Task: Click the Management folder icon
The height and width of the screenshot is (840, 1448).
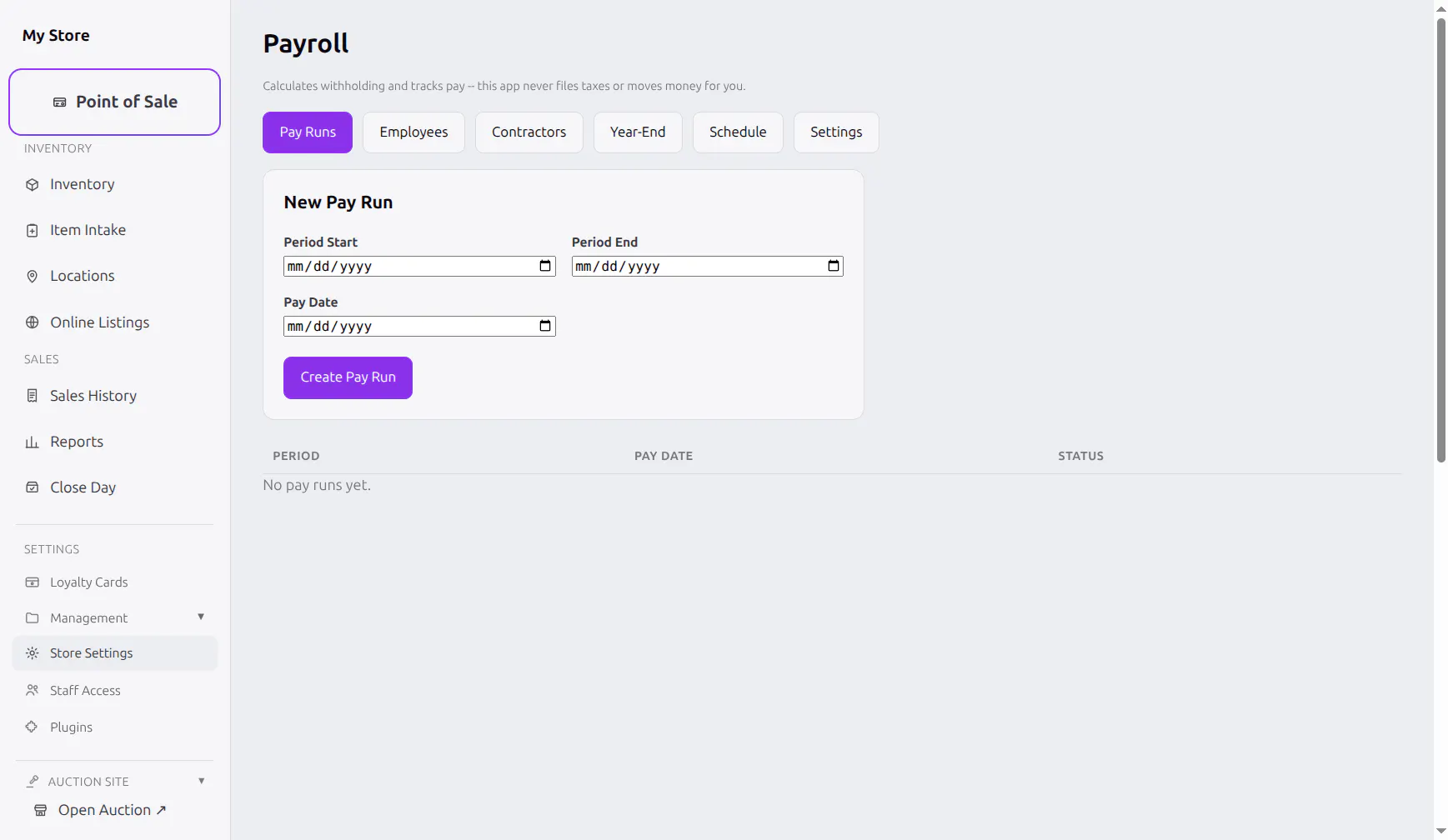Action: pyautogui.click(x=32, y=618)
